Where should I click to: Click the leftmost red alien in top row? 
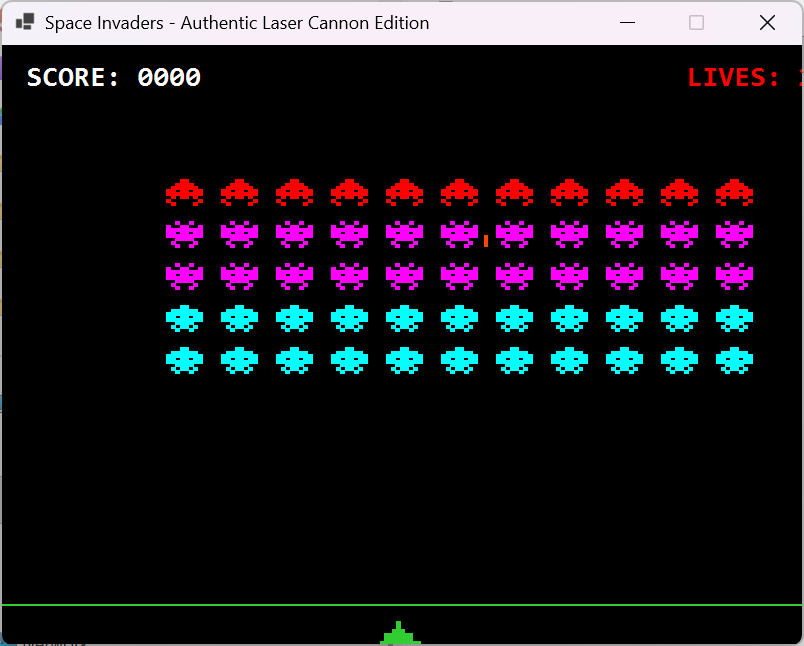(185, 192)
